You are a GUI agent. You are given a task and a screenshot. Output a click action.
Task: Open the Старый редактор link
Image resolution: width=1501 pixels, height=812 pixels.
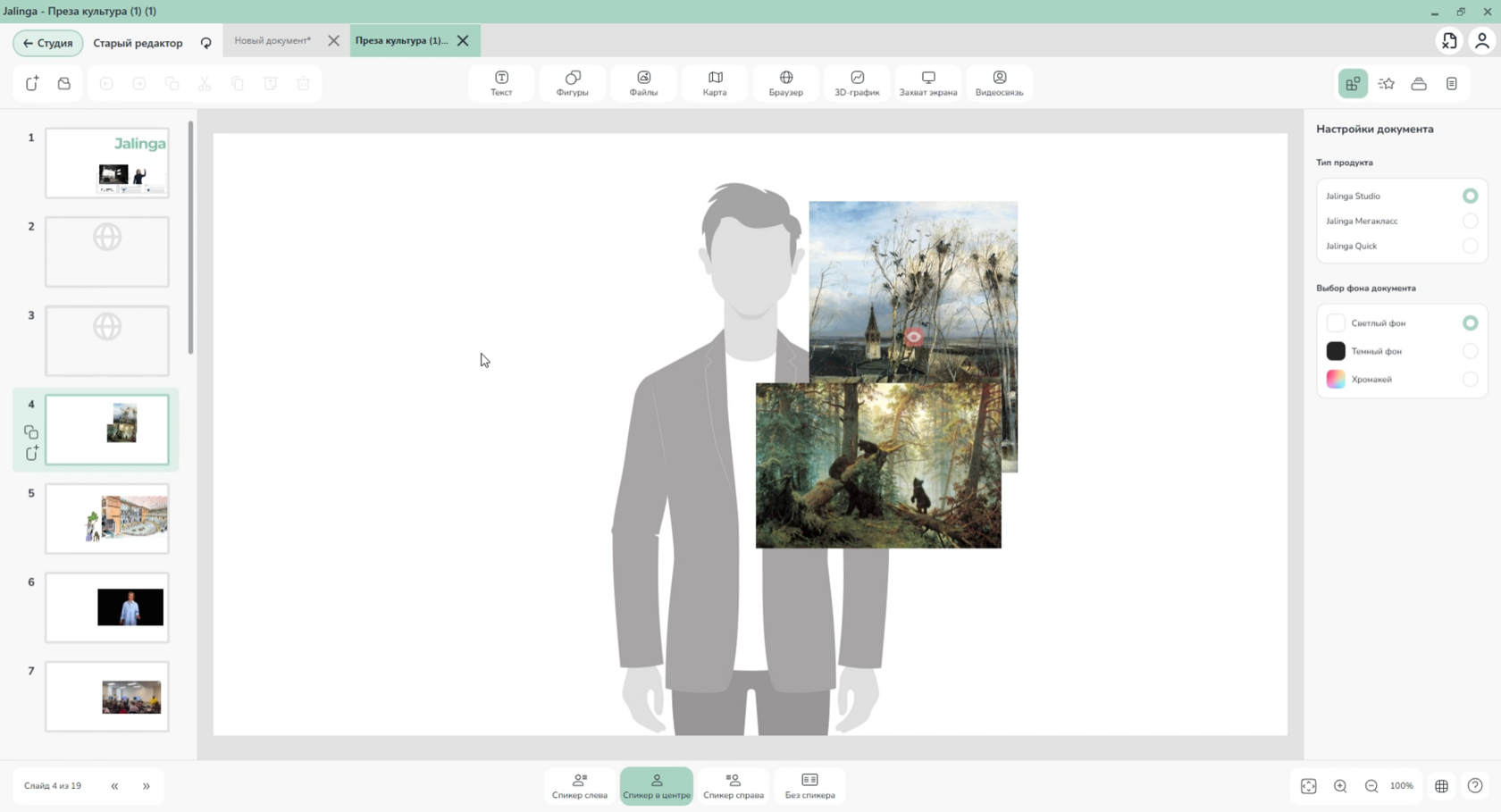[138, 43]
